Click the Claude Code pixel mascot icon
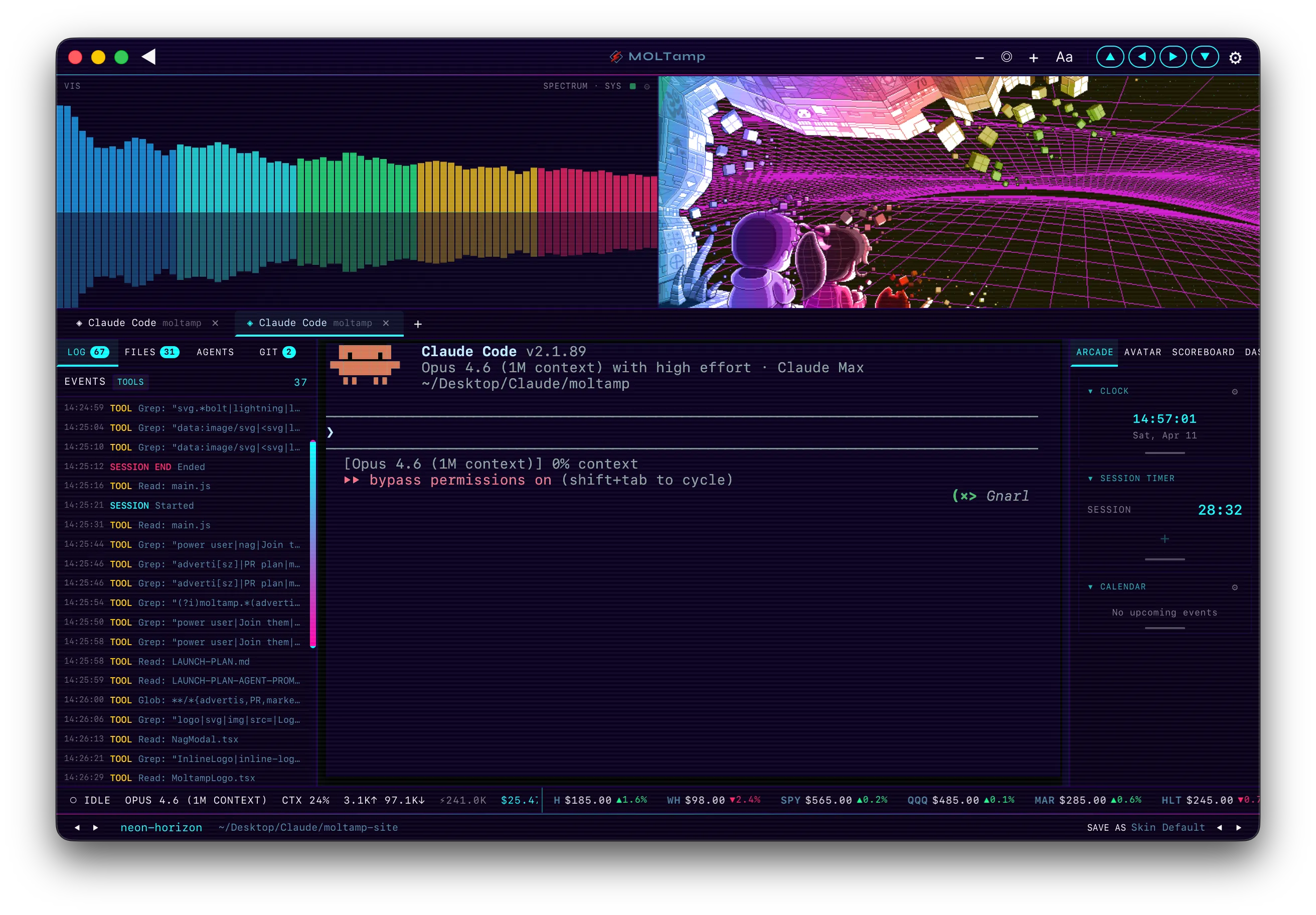The height and width of the screenshot is (915, 1316). (365, 365)
